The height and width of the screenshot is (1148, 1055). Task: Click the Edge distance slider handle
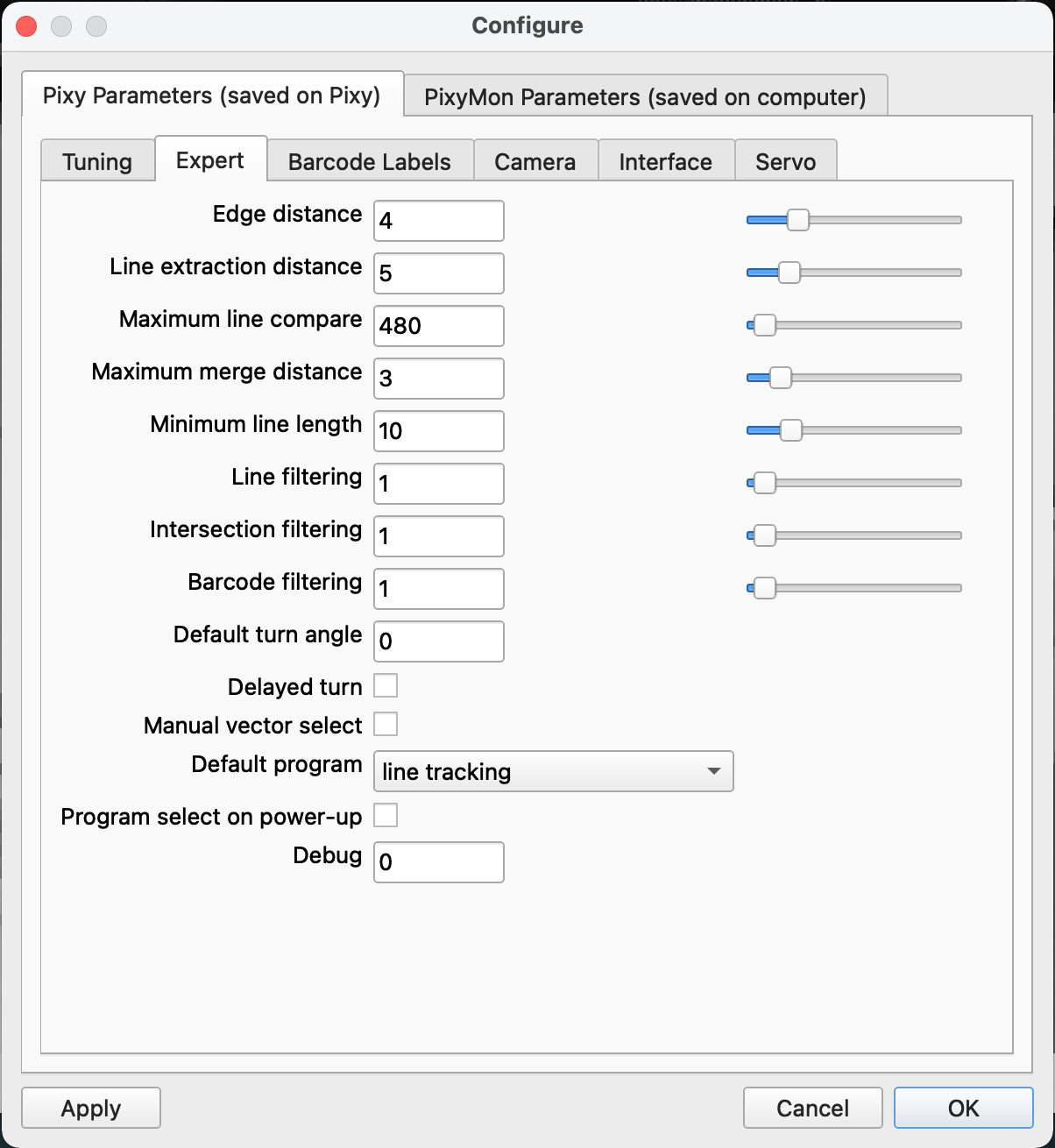pyautogui.click(x=797, y=220)
